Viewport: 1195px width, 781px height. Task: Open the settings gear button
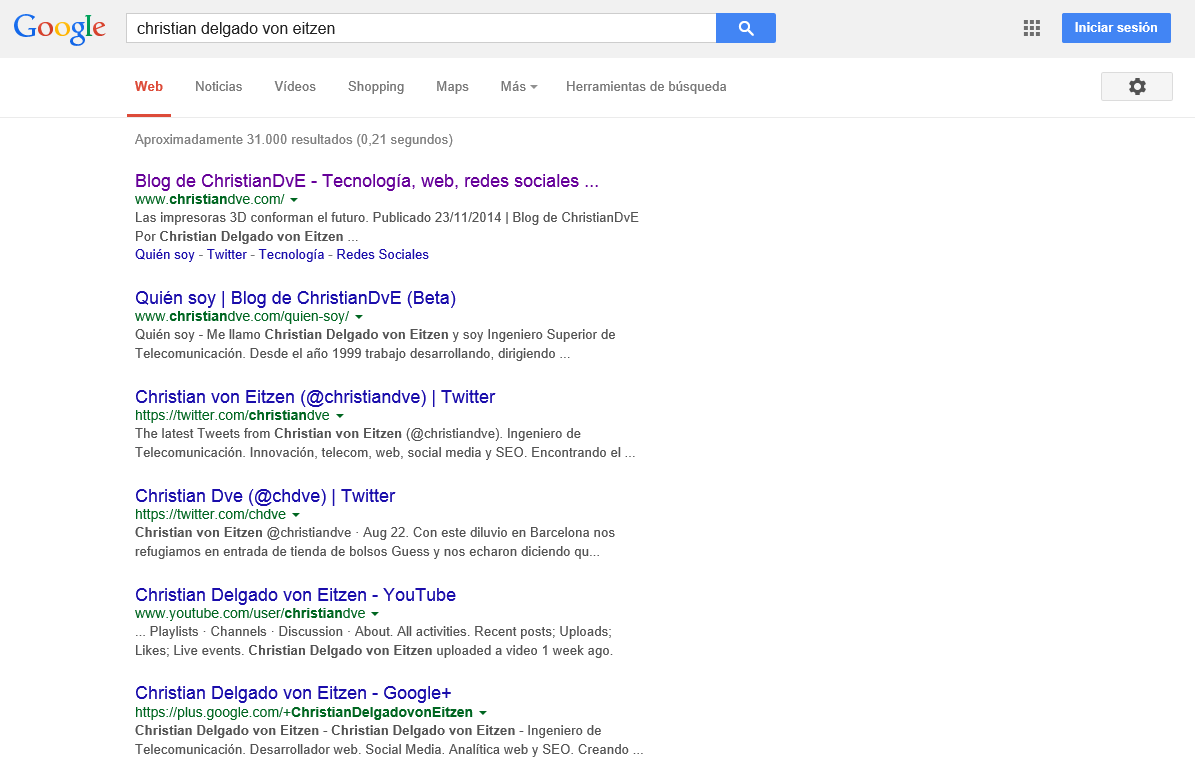coord(1136,86)
